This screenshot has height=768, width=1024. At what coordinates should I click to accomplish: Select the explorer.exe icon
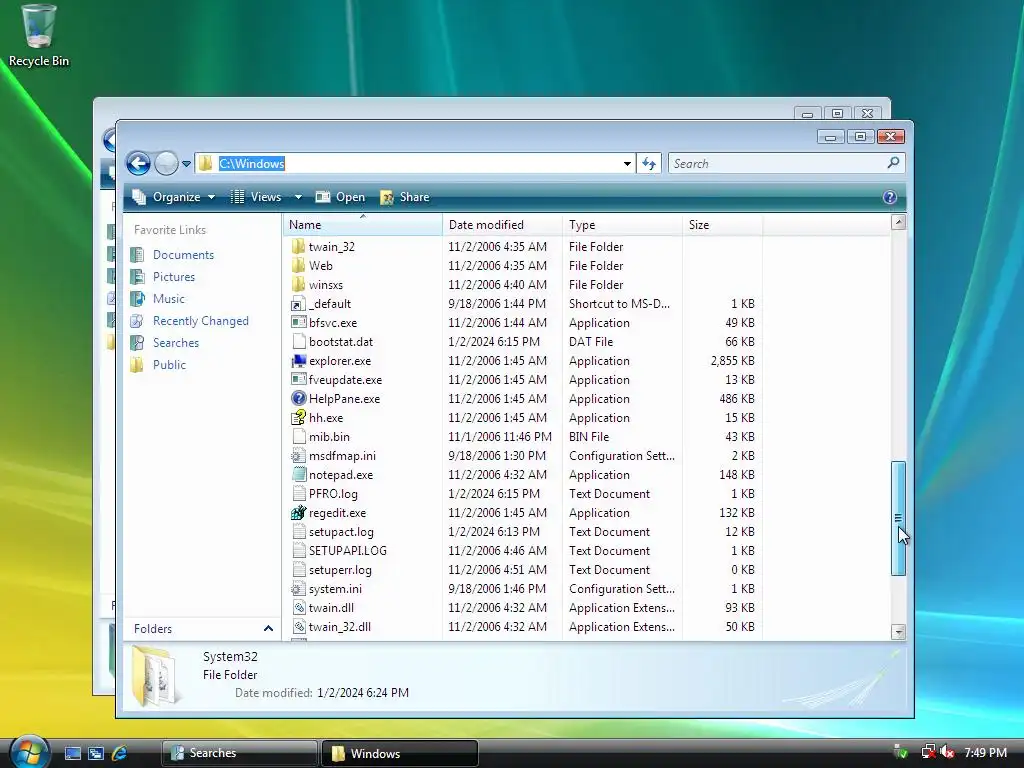298,360
